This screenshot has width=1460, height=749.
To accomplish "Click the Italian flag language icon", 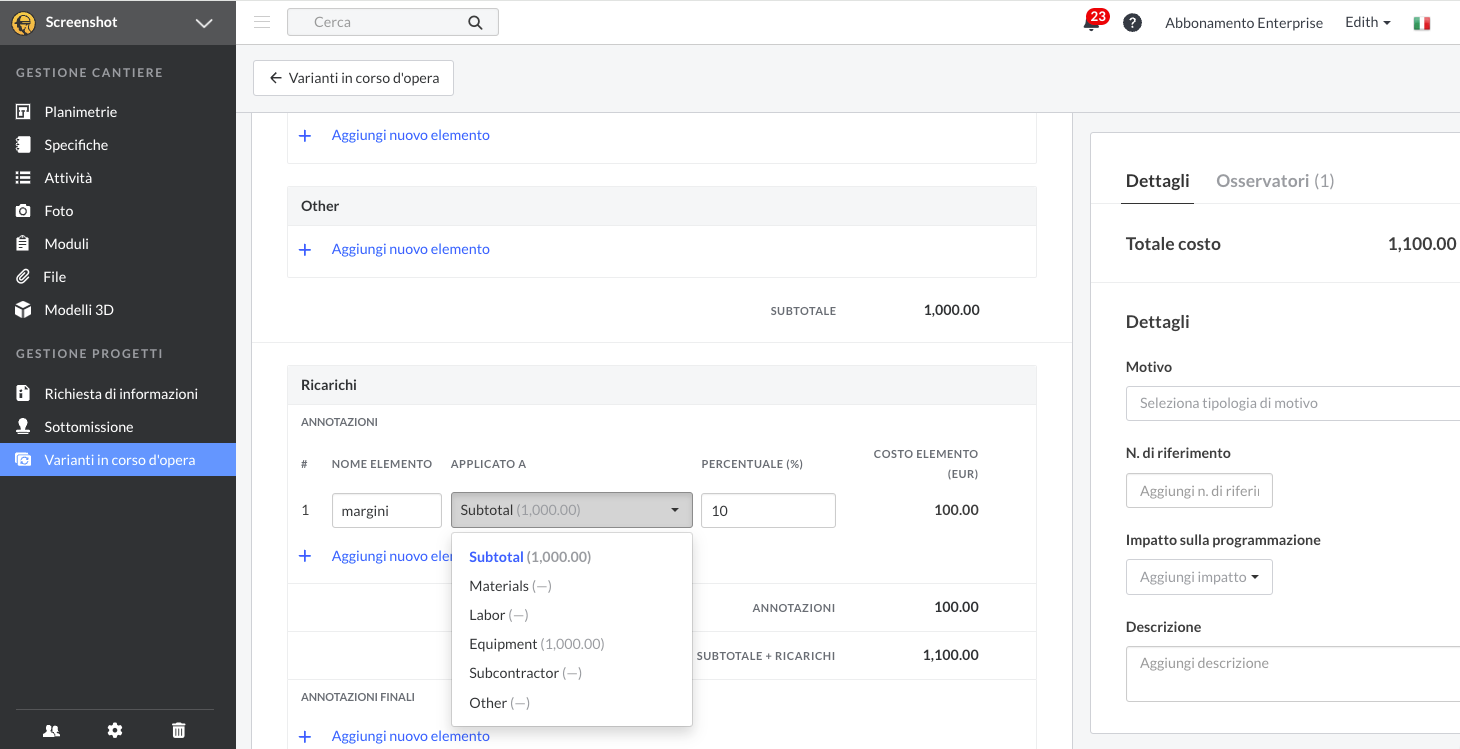I will pos(1421,23).
